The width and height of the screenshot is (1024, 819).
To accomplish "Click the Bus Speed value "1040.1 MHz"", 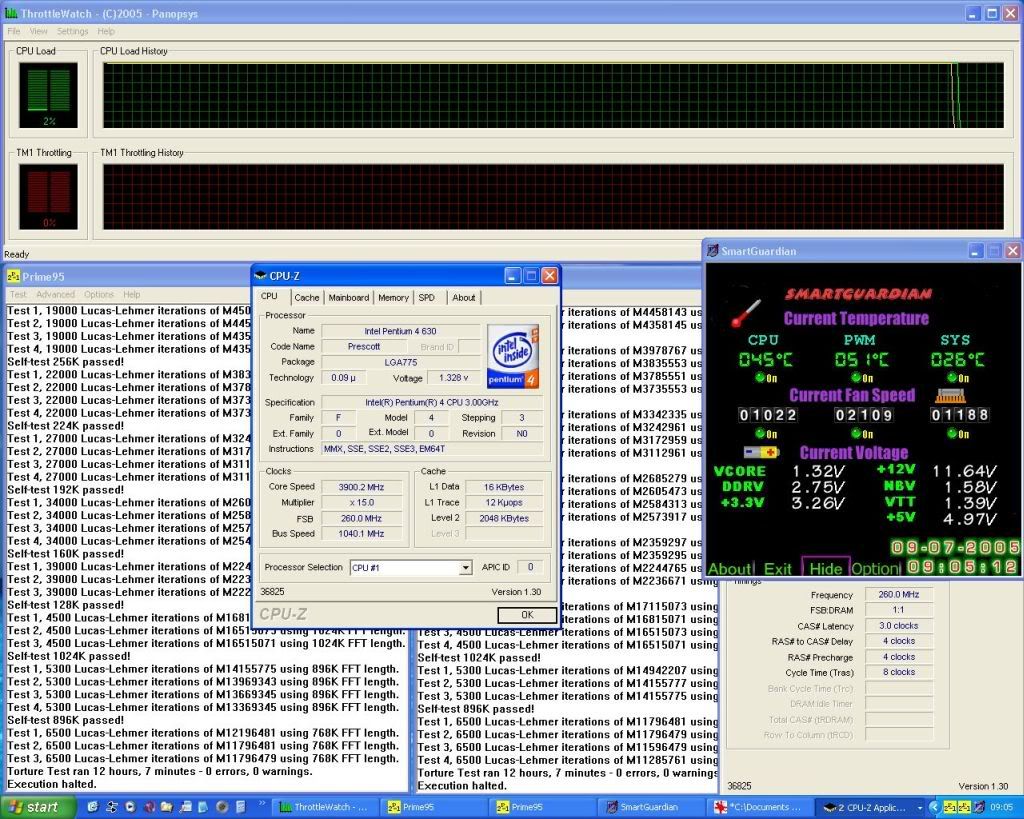I will pyautogui.click(x=361, y=534).
